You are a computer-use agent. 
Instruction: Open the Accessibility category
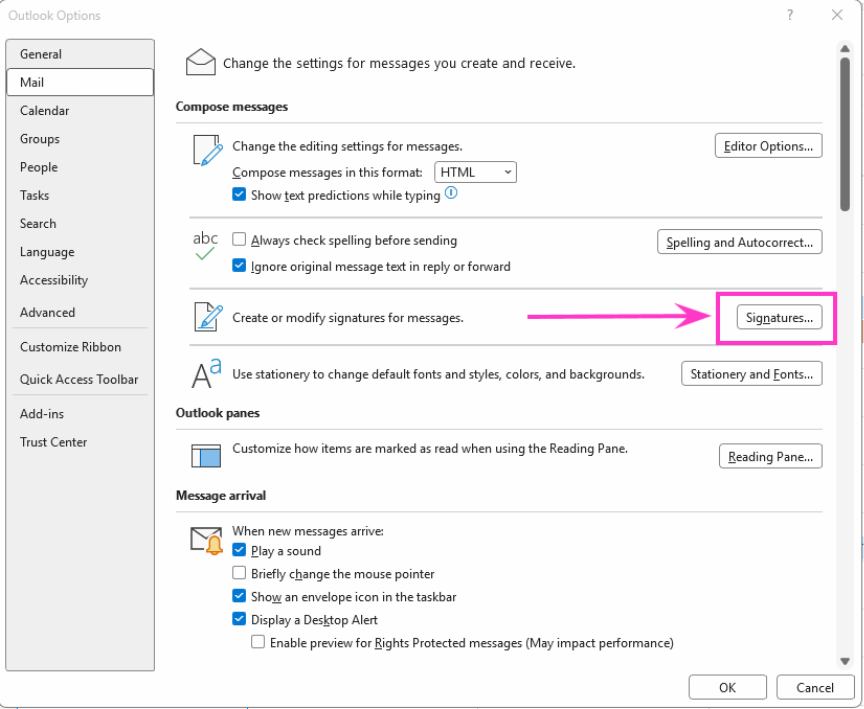pyautogui.click(x=80, y=280)
